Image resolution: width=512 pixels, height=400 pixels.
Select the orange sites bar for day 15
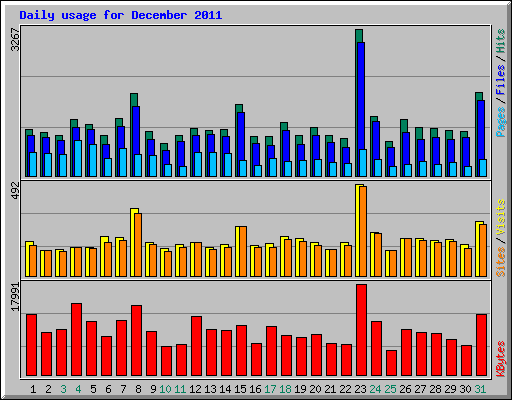point(243,252)
